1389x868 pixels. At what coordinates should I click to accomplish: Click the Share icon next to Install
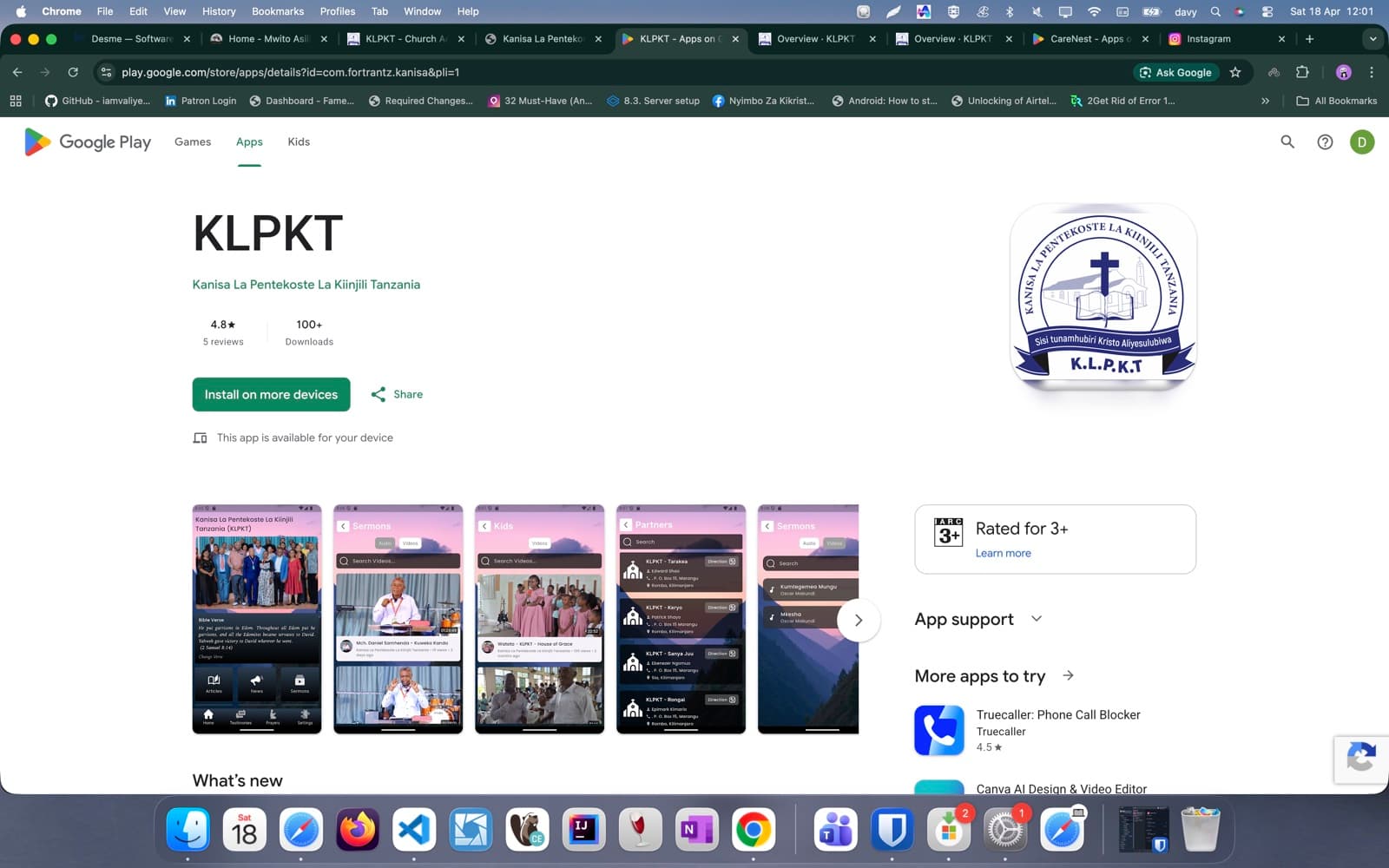tap(379, 394)
